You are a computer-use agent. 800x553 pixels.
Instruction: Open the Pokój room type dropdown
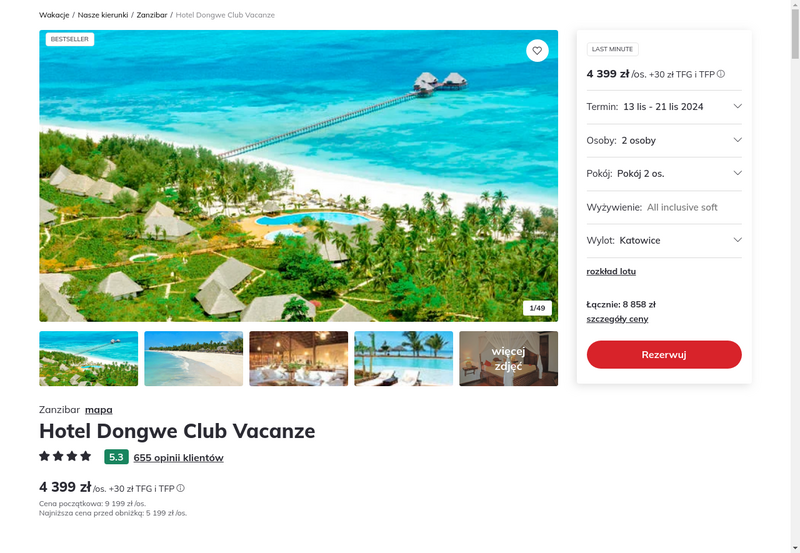[664, 173]
